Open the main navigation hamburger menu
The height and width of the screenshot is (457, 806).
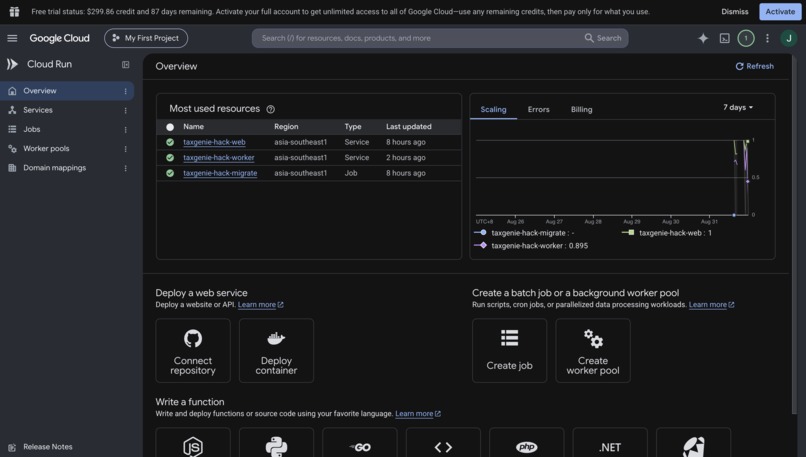12,38
